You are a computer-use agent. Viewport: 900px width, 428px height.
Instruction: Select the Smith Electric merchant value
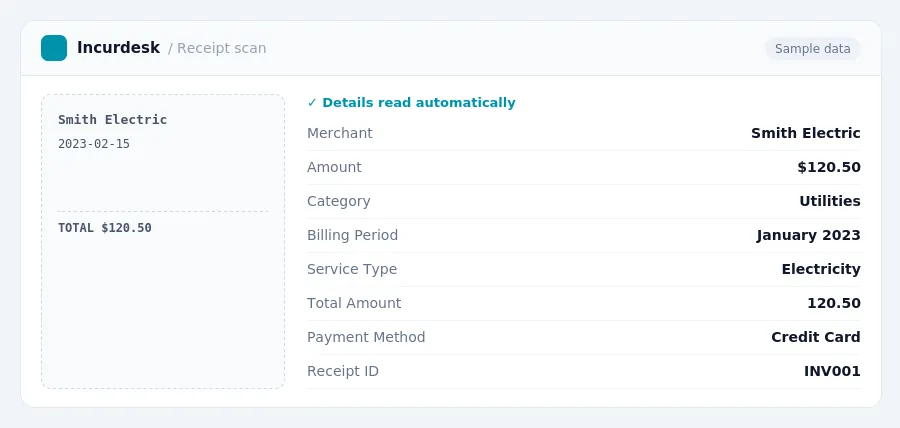(806, 133)
